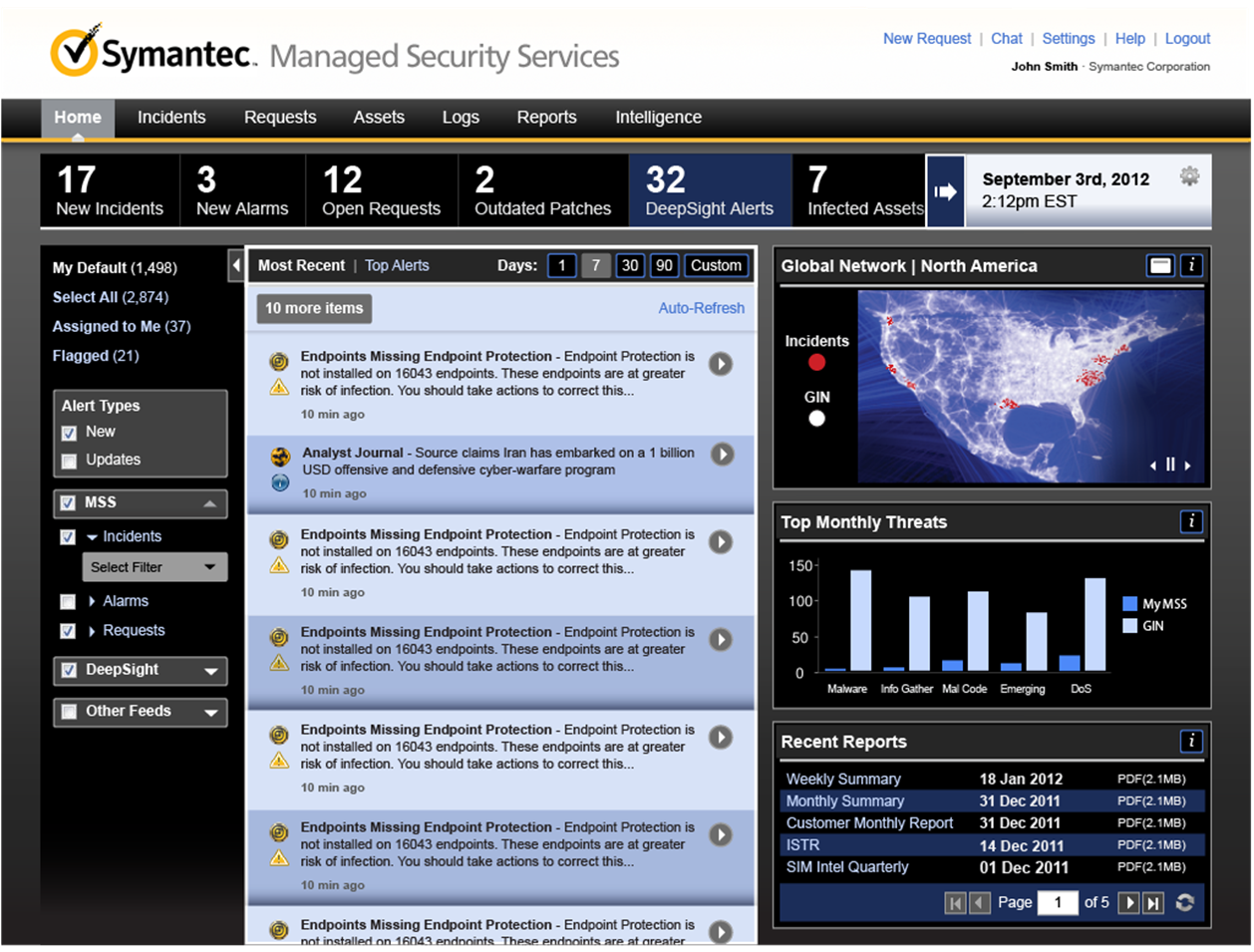
Task: Go to next page of Recent Reports
Action: pyautogui.click(x=1128, y=903)
